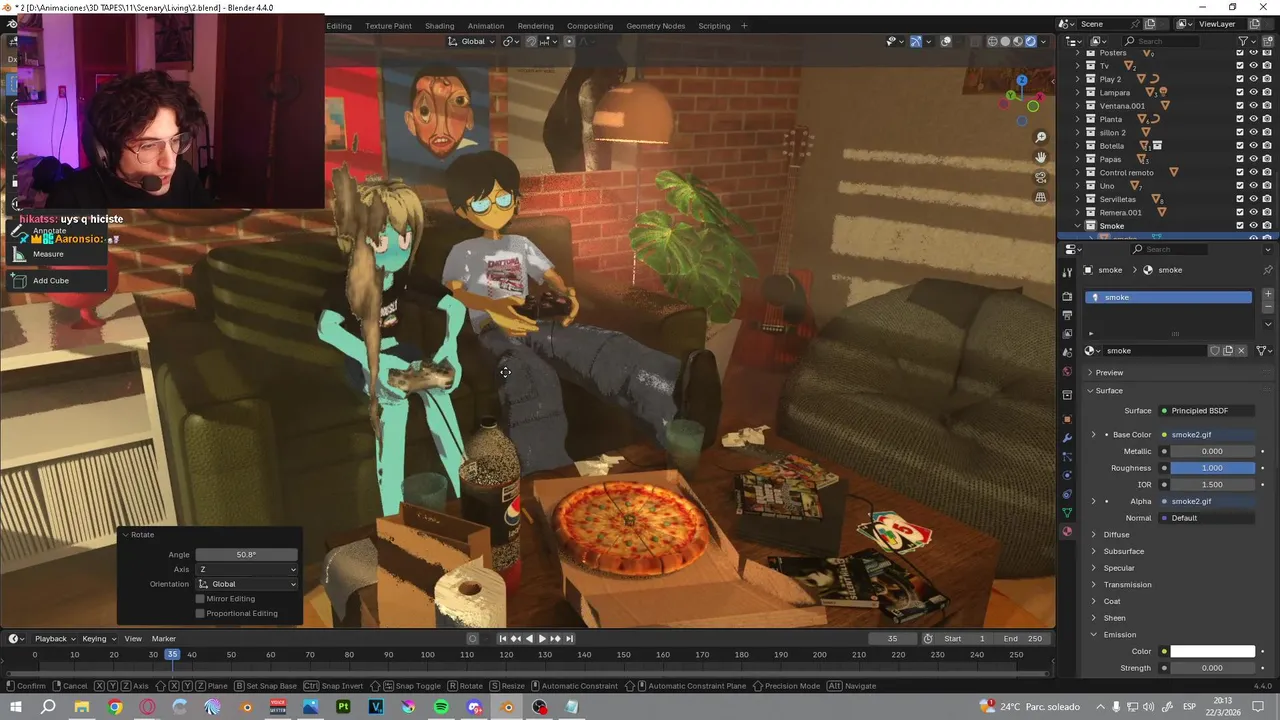Enable the Mirror Editing checkbox
This screenshot has width=1280, height=720.
click(x=200, y=599)
